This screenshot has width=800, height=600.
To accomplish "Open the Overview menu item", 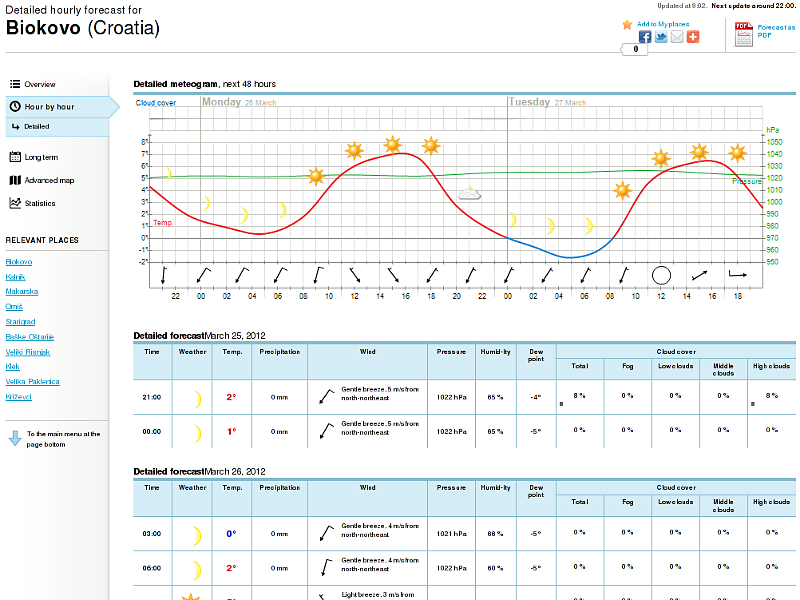I will coord(40,84).
